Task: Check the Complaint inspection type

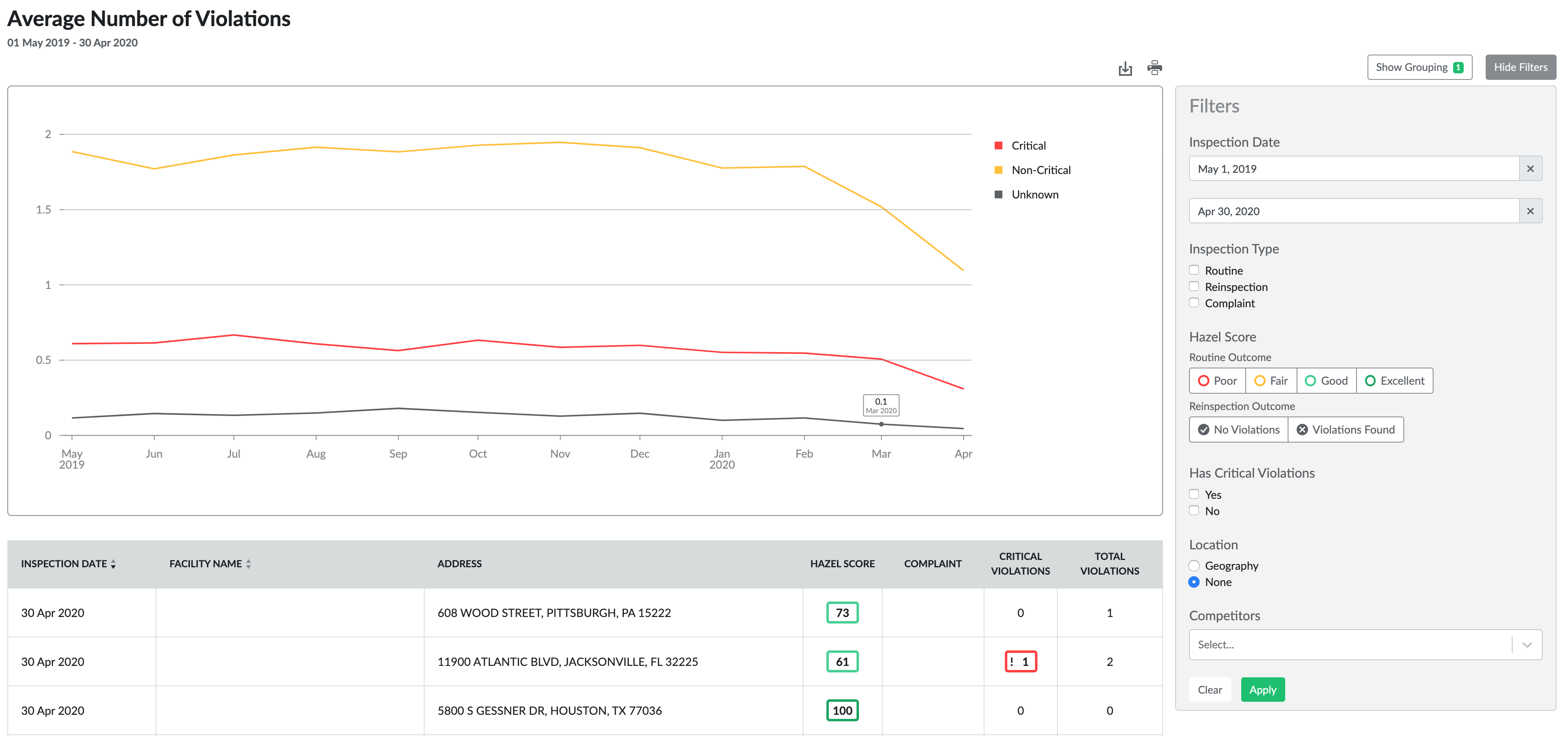Action: pos(1194,303)
